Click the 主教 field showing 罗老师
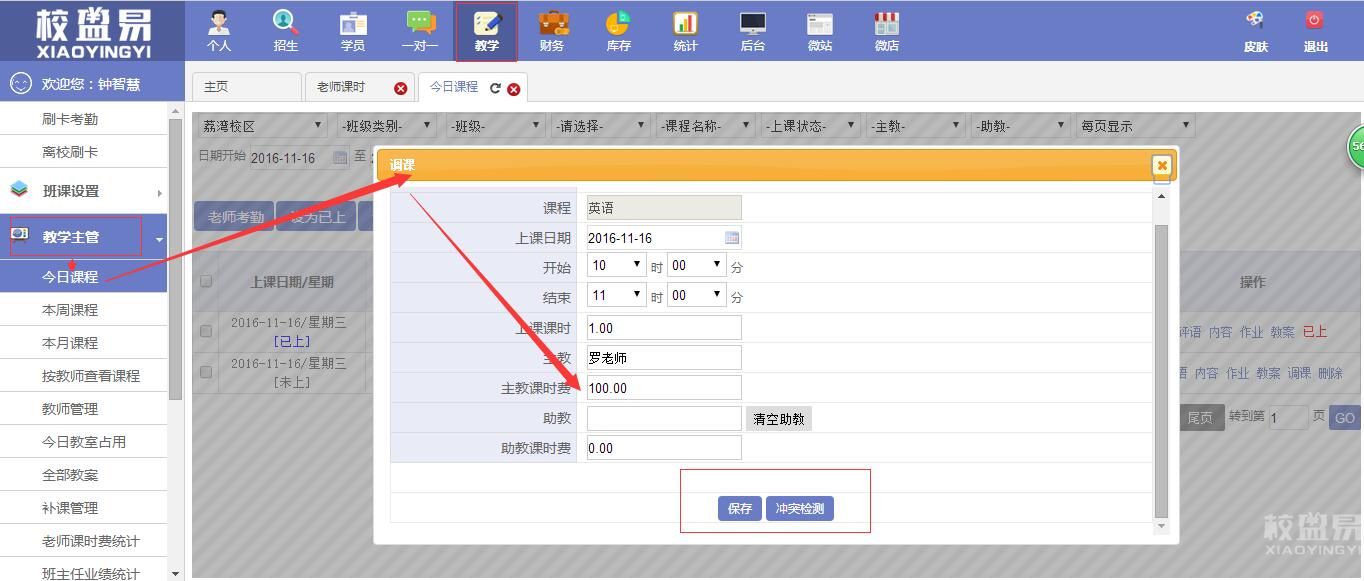This screenshot has width=1364, height=581. pyautogui.click(x=664, y=358)
